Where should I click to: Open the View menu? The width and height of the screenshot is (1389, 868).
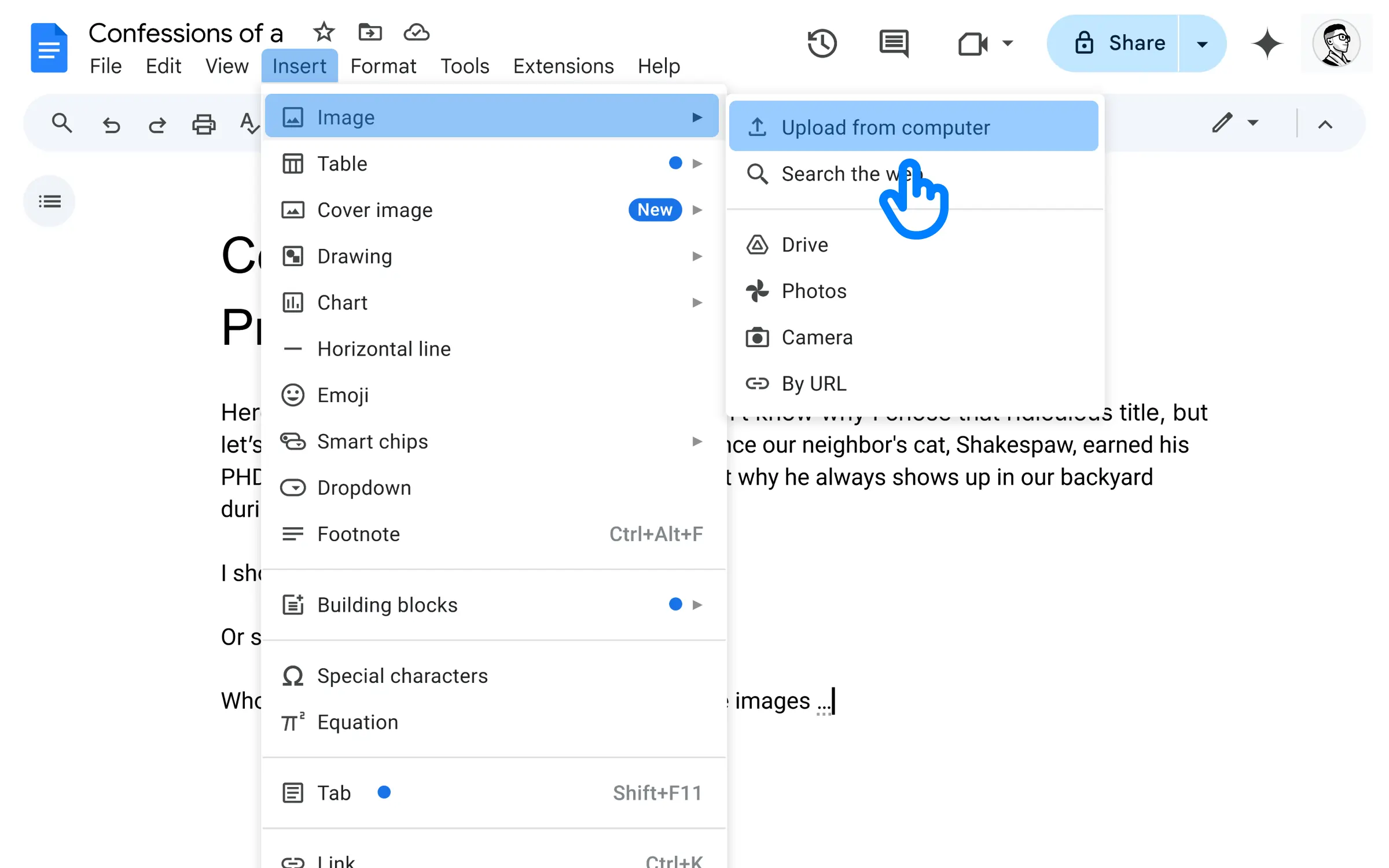(x=227, y=66)
